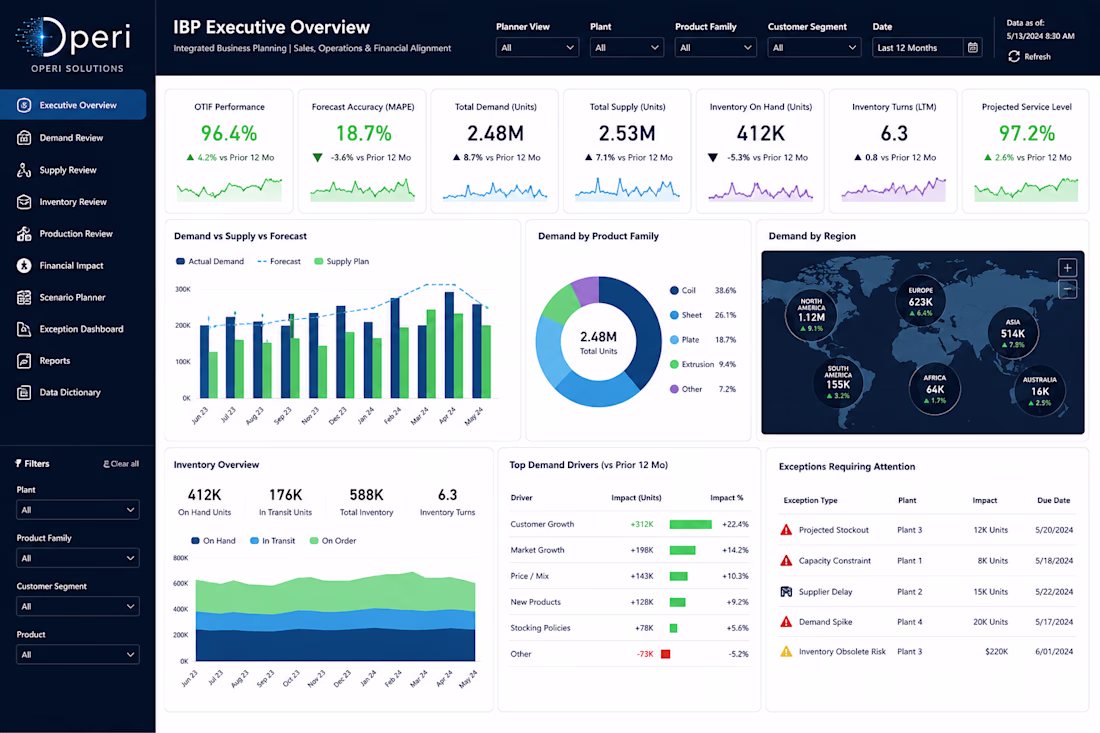The height and width of the screenshot is (733, 1100).
Task: Open the Demand Review sidebar icon
Action: pyautogui.click(x=24, y=137)
